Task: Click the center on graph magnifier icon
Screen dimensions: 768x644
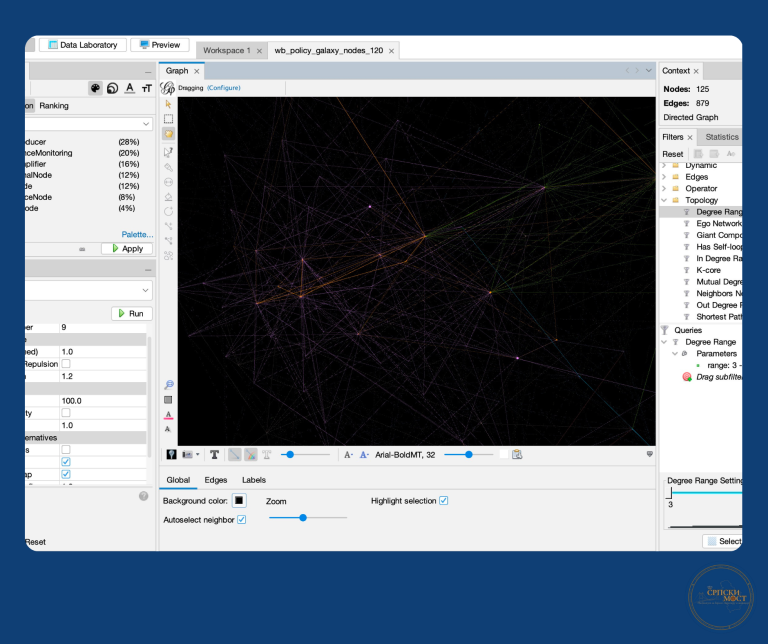Action: [x=168, y=384]
